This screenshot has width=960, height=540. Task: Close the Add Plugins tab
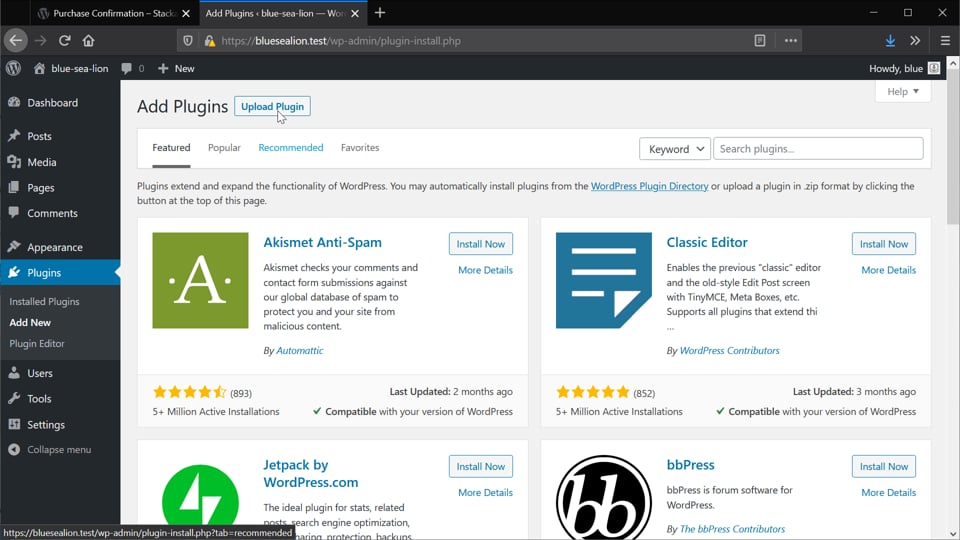354,13
